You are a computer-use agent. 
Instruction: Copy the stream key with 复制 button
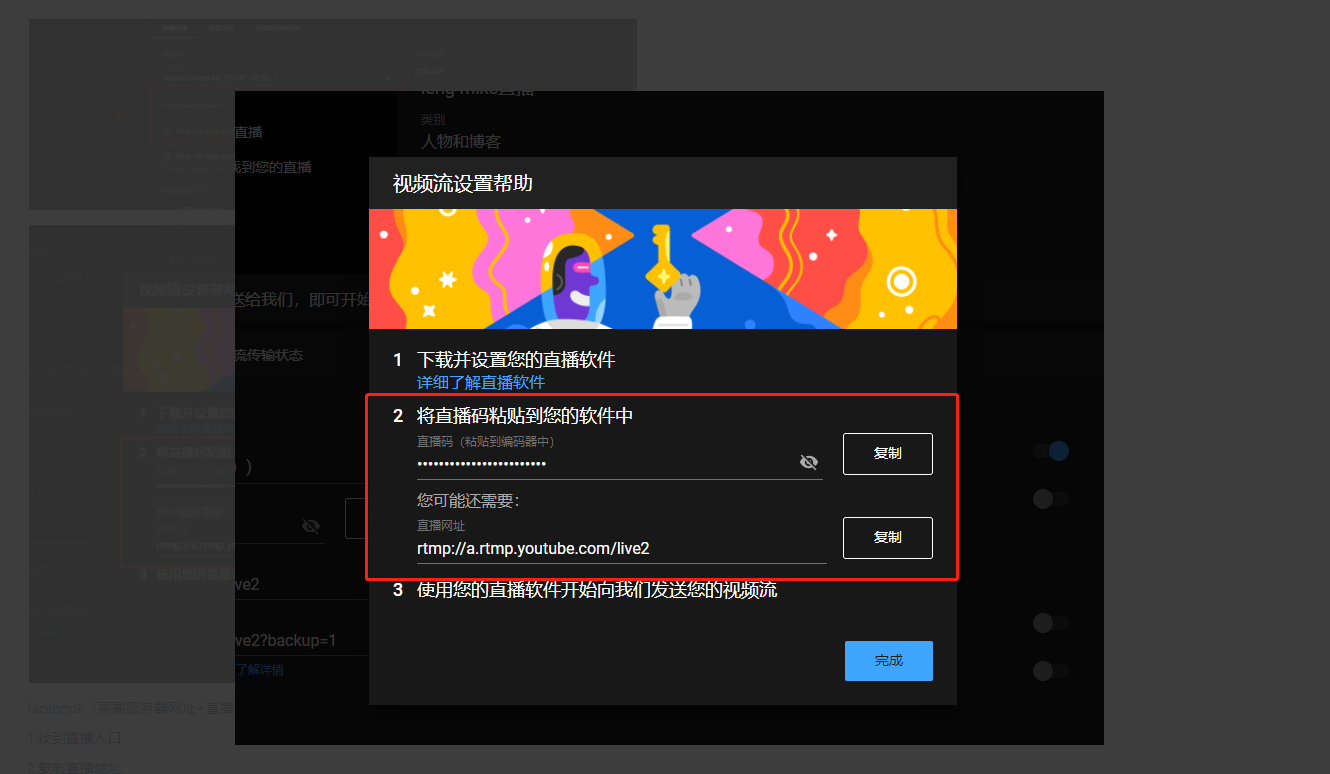(888, 454)
